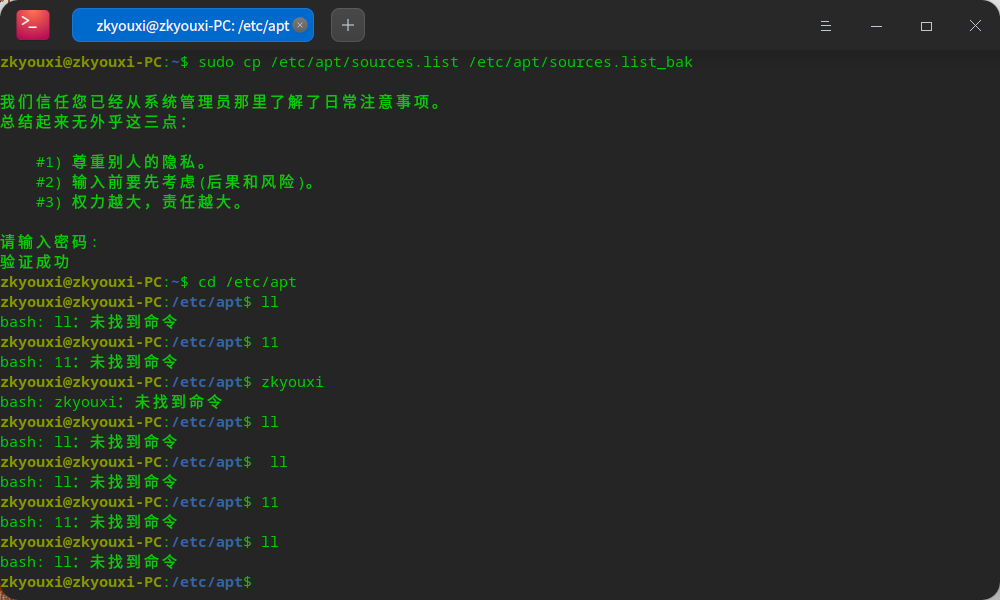The image size is (1000, 600).
Task: Open a new tab with the plus icon
Action: pyautogui.click(x=347, y=24)
